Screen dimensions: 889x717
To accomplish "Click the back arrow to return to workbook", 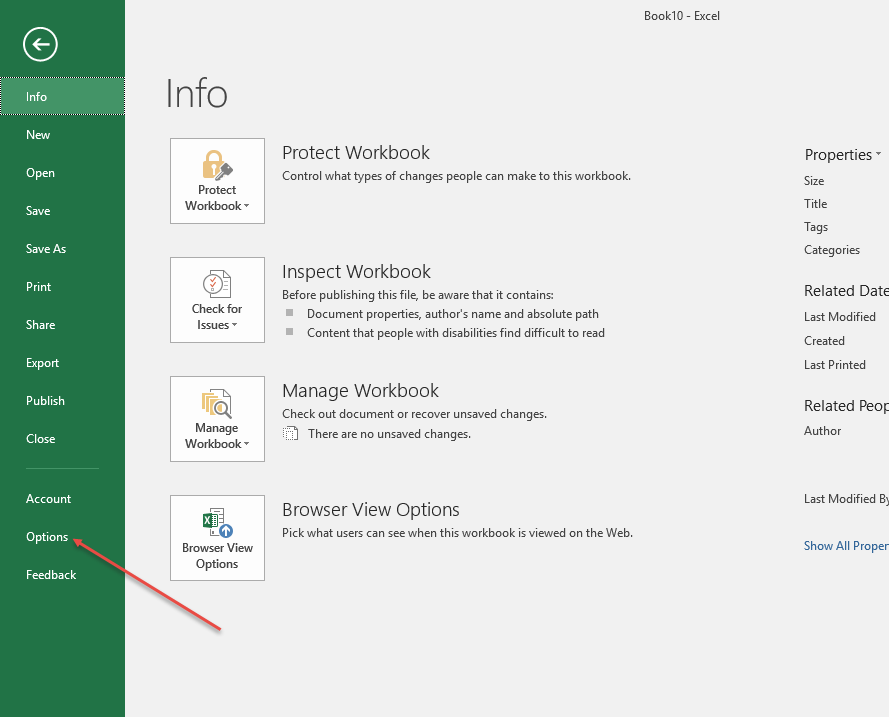I will point(40,44).
